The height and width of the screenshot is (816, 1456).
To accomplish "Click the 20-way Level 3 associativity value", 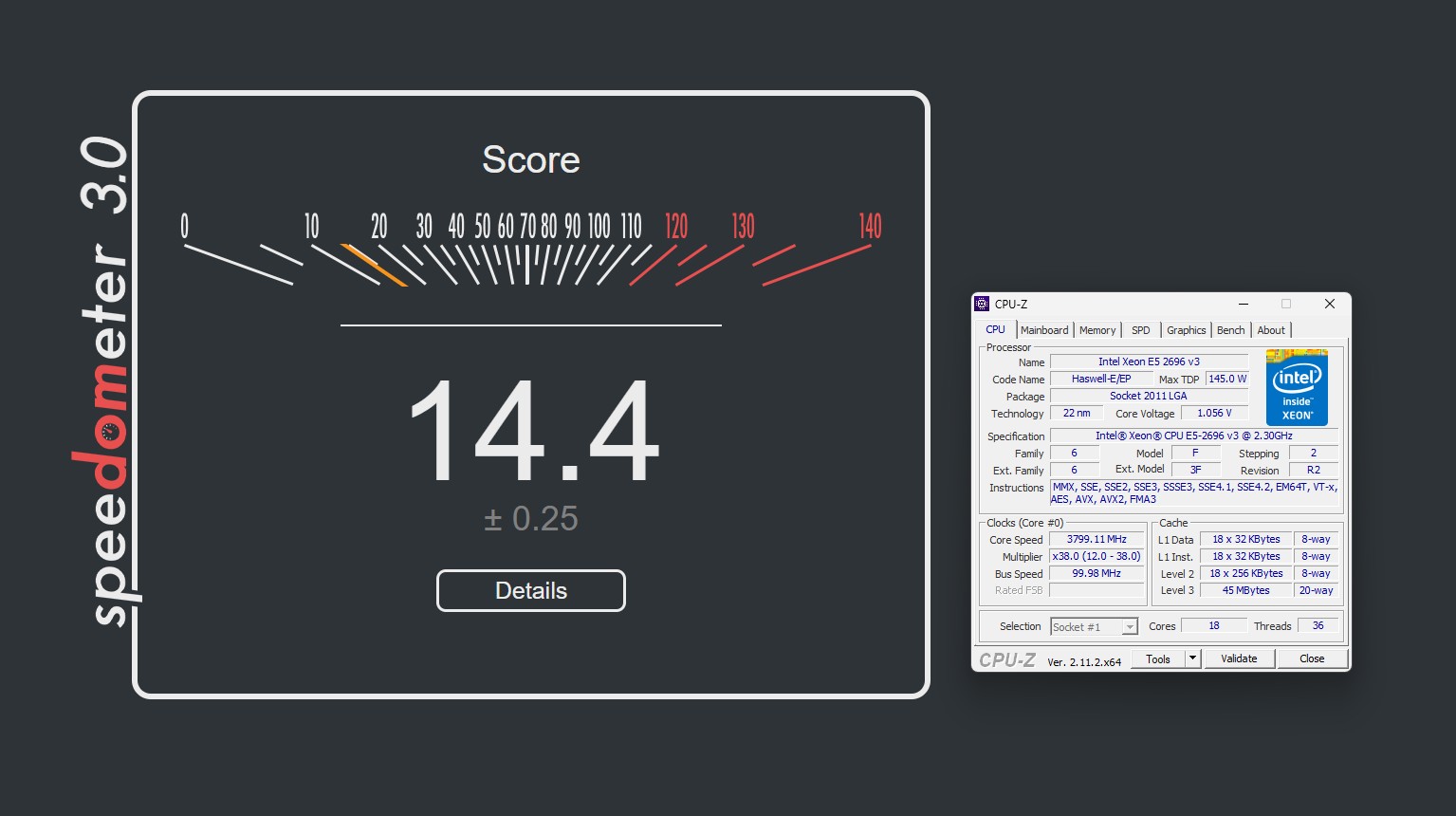I will pyautogui.click(x=1316, y=590).
